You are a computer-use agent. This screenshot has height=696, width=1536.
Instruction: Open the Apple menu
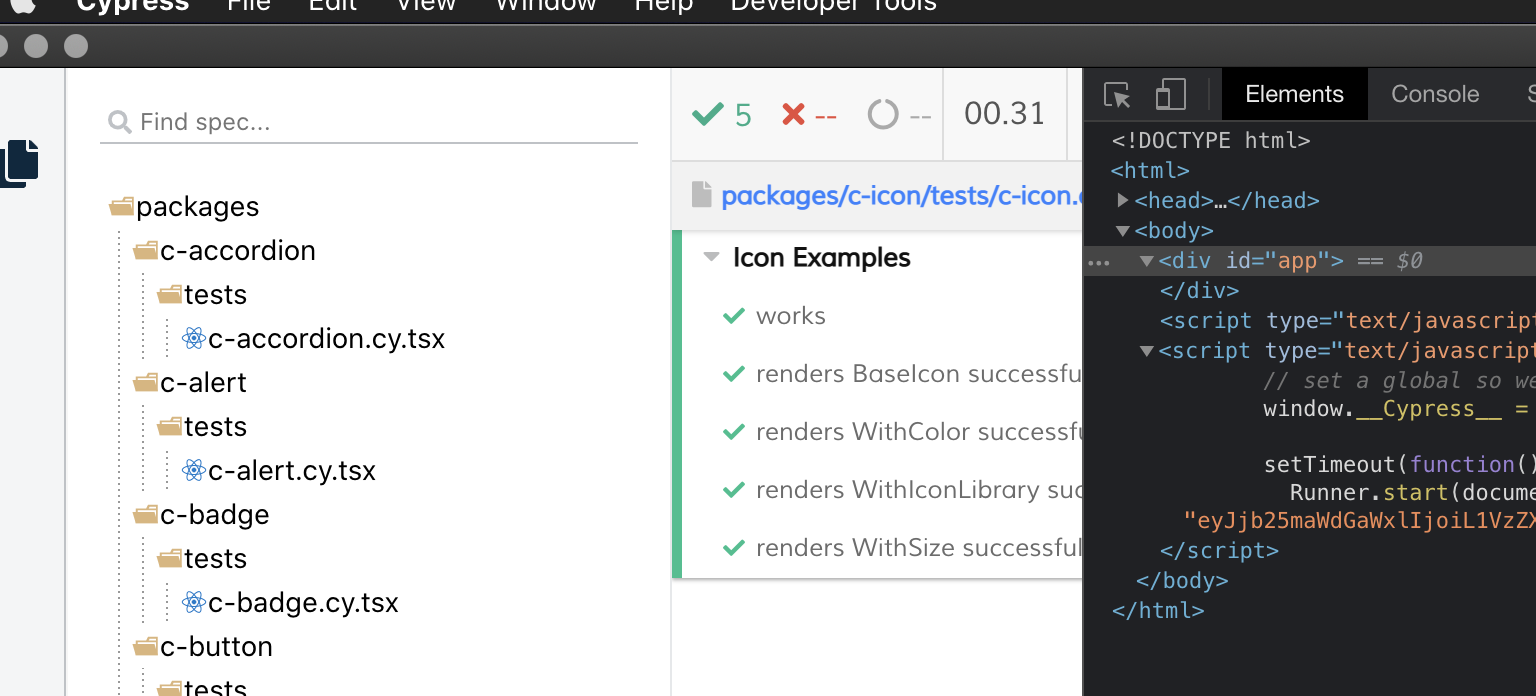tap(22, 5)
